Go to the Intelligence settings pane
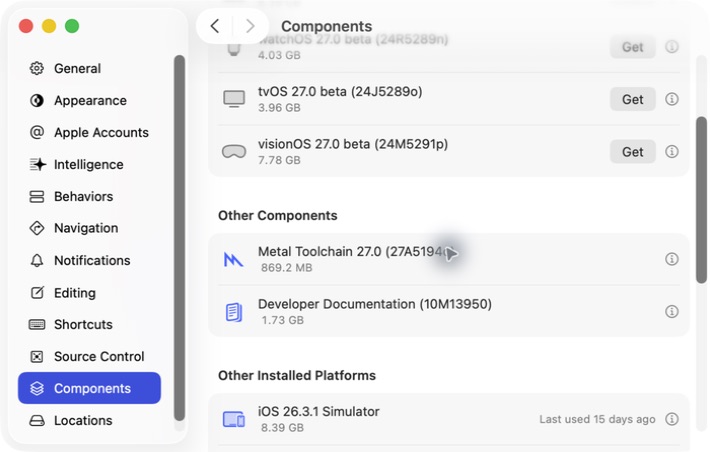The image size is (710, 452). (x=89, y=164)
